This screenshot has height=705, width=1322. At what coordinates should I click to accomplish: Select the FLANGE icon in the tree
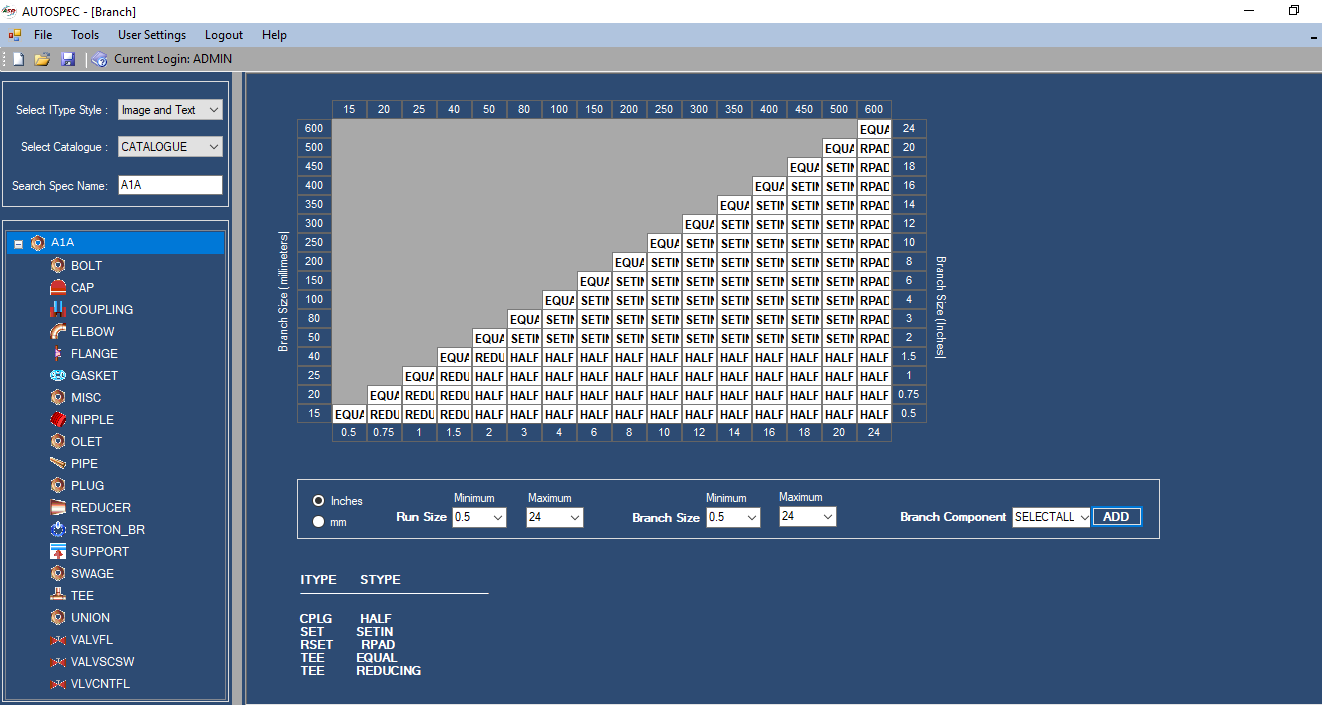pos(58,354)
